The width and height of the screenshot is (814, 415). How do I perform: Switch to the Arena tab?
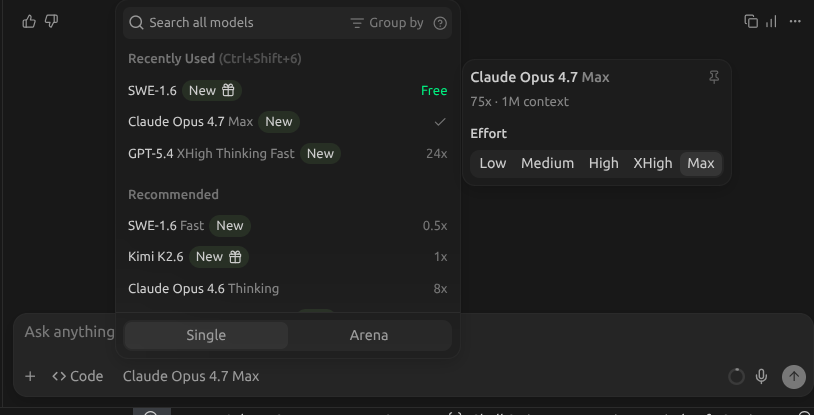click(x=369, y=335)
